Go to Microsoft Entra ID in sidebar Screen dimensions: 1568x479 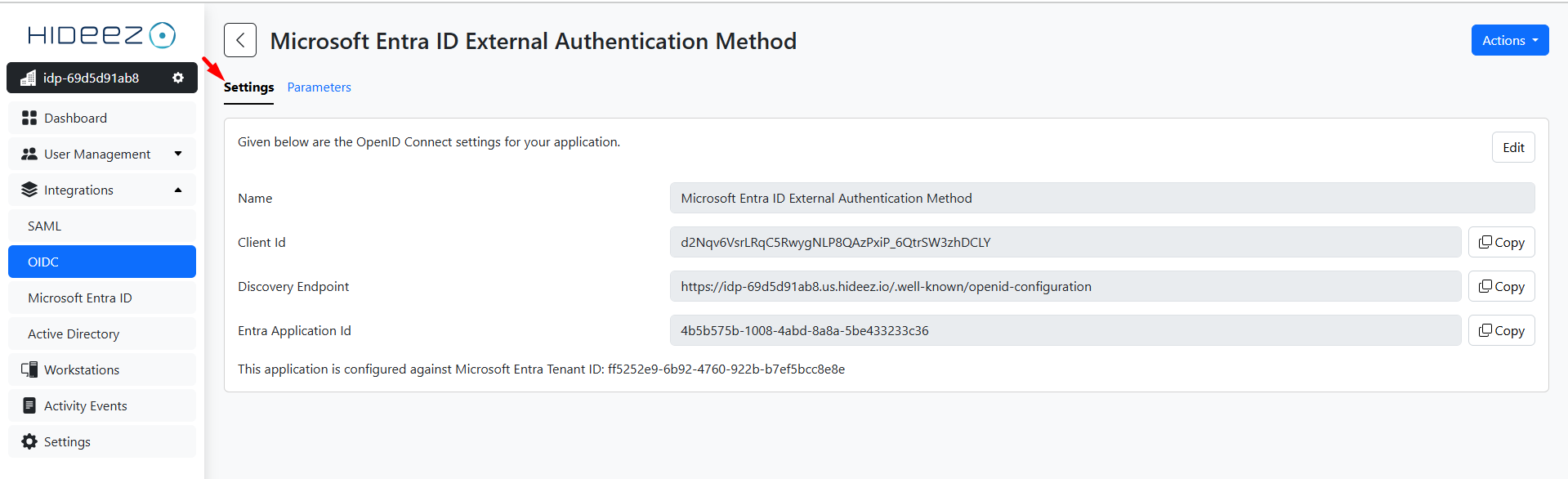pos(80,298)
